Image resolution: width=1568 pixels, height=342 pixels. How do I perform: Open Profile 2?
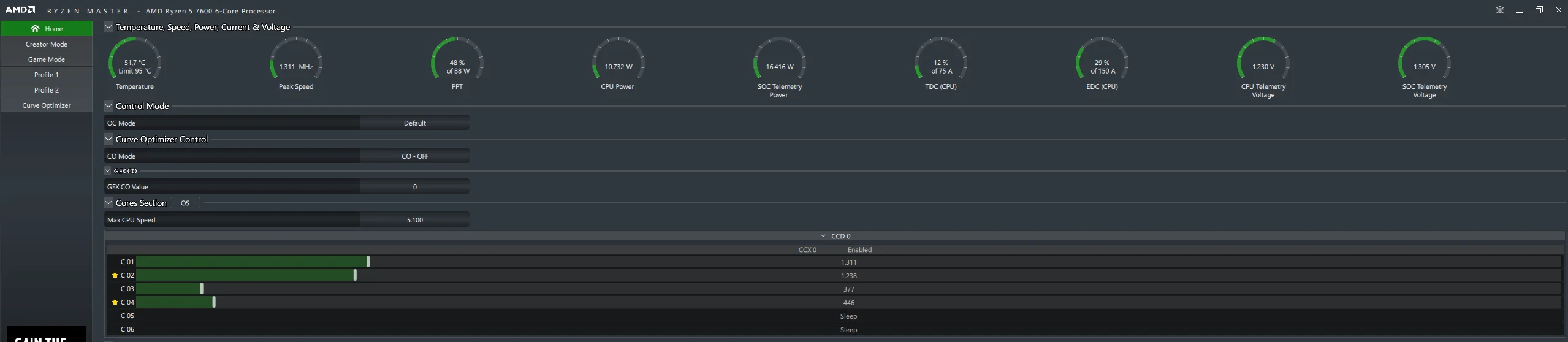point(47,90)
